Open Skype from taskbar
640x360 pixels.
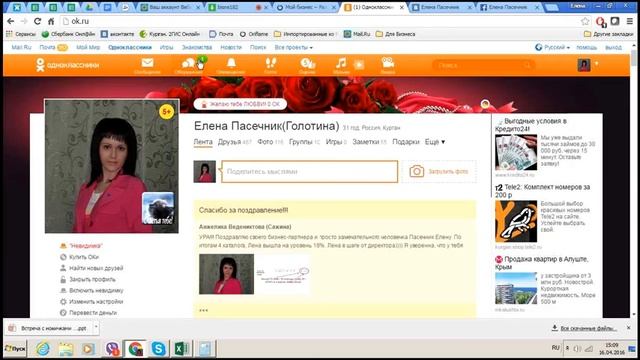click(x=158, y=349)
